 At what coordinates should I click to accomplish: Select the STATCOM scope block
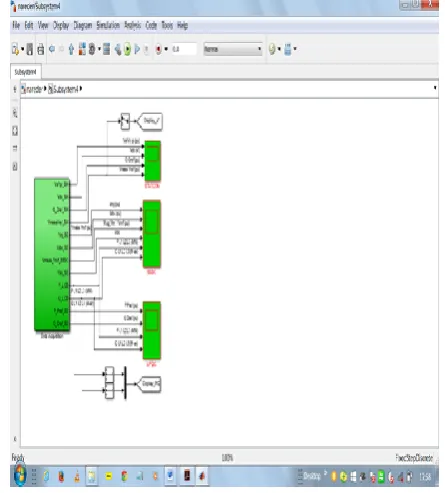pyautogui.click(x=152, y=161)
